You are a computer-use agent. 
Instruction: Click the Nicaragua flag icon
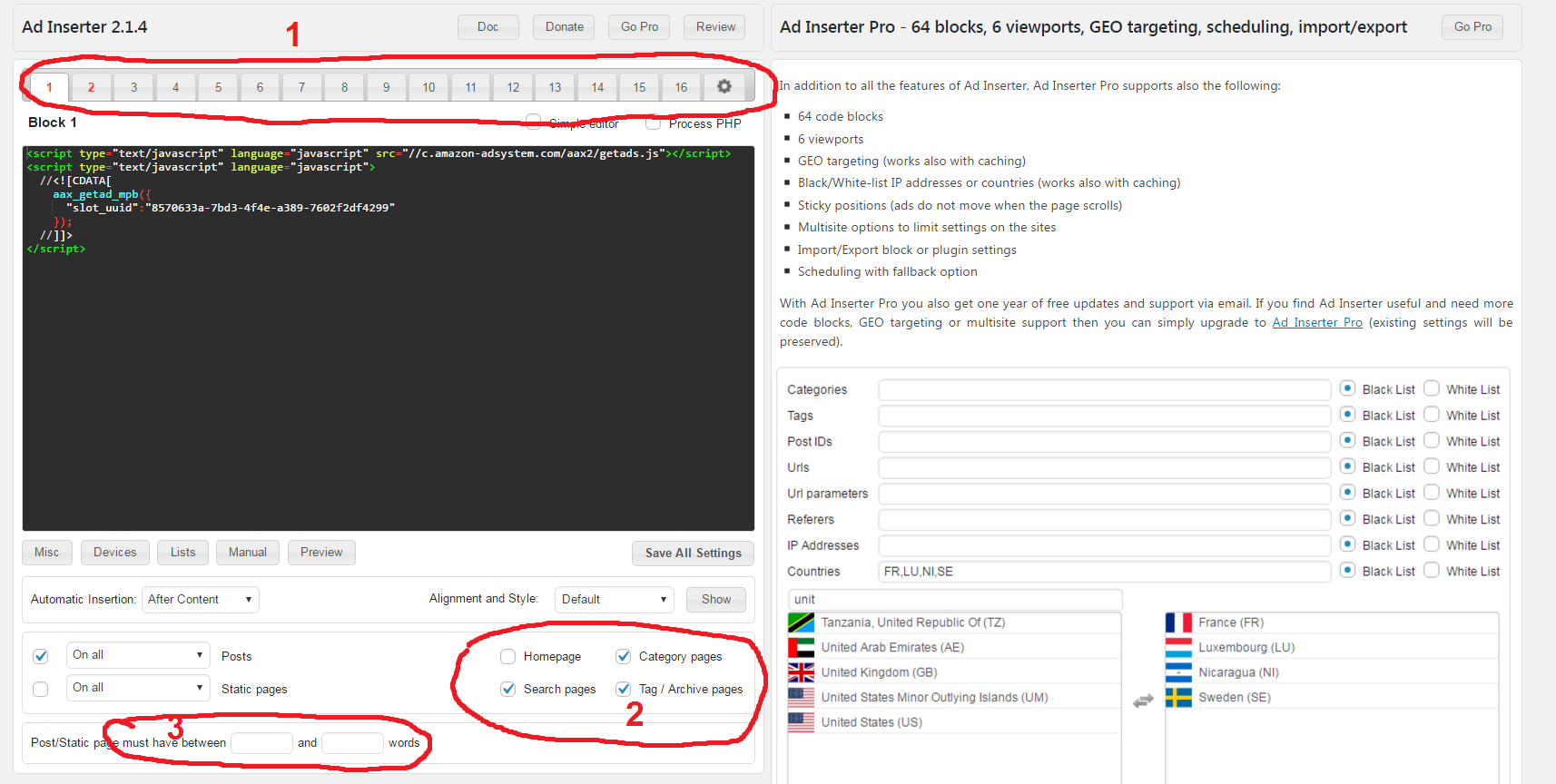tap(1178, 672)
